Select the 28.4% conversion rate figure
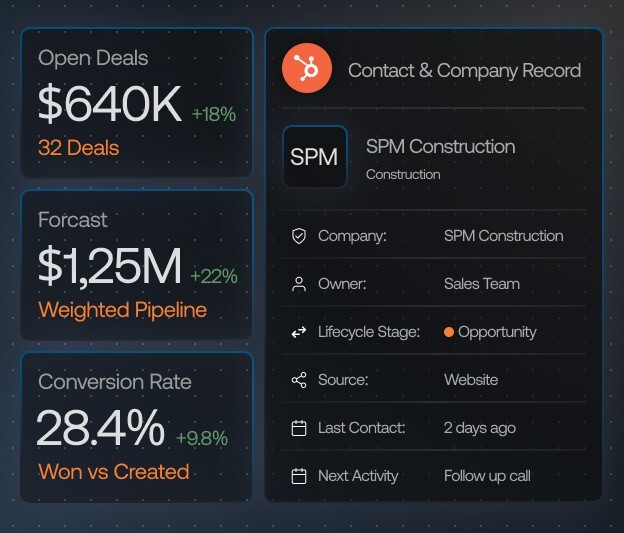 (101, 428)
